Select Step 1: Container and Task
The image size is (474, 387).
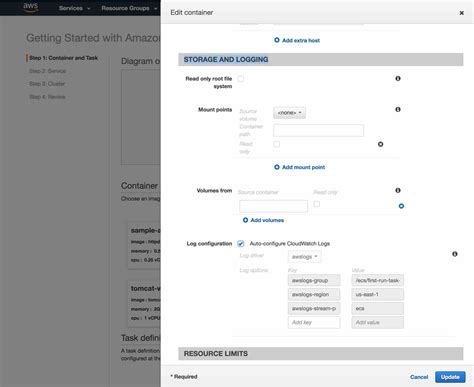click(63, 58)
